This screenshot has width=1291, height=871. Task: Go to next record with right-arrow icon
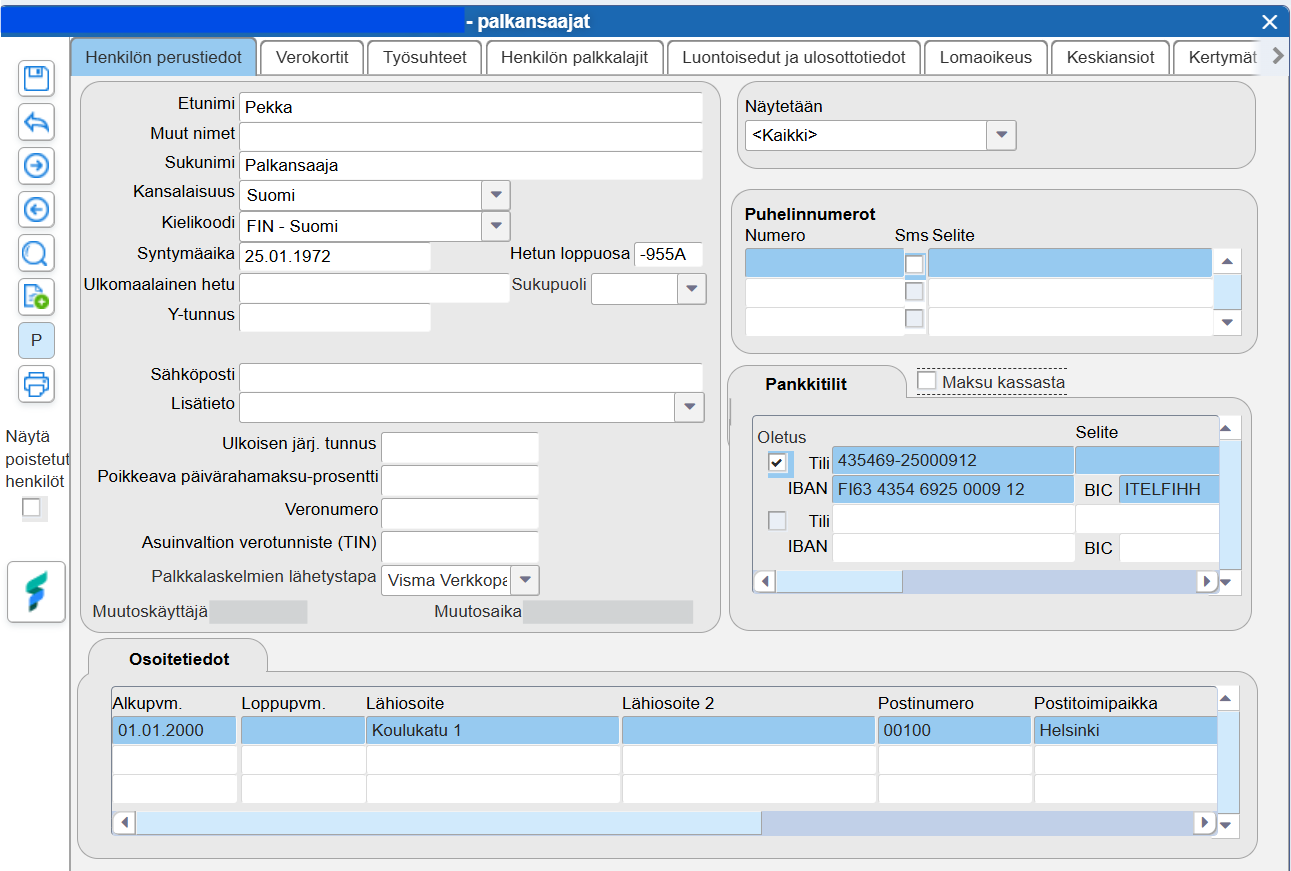tap(37, 166)
